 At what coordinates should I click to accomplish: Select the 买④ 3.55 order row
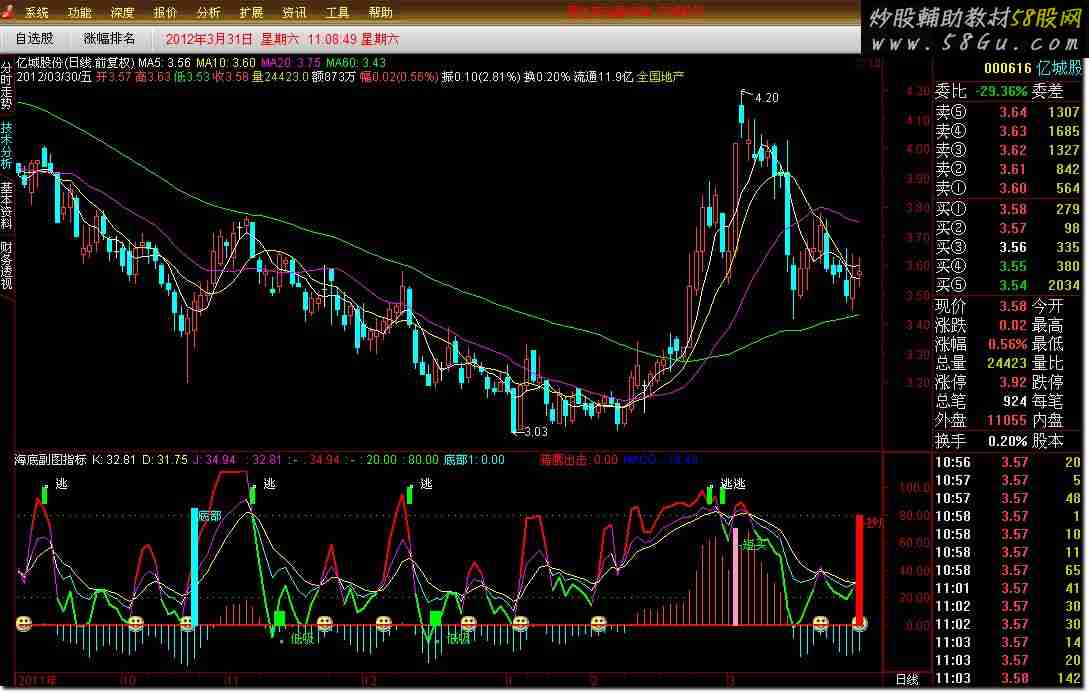1008,266
